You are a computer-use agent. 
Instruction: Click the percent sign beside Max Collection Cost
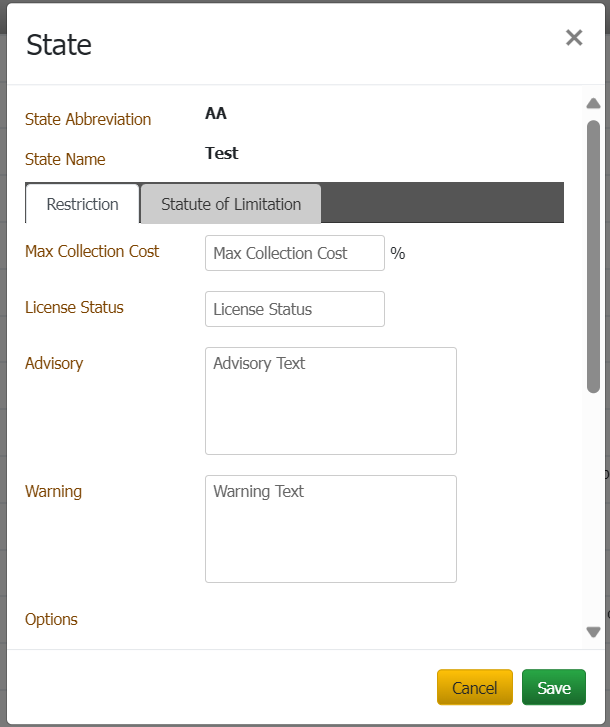click(x=398, y=254)
